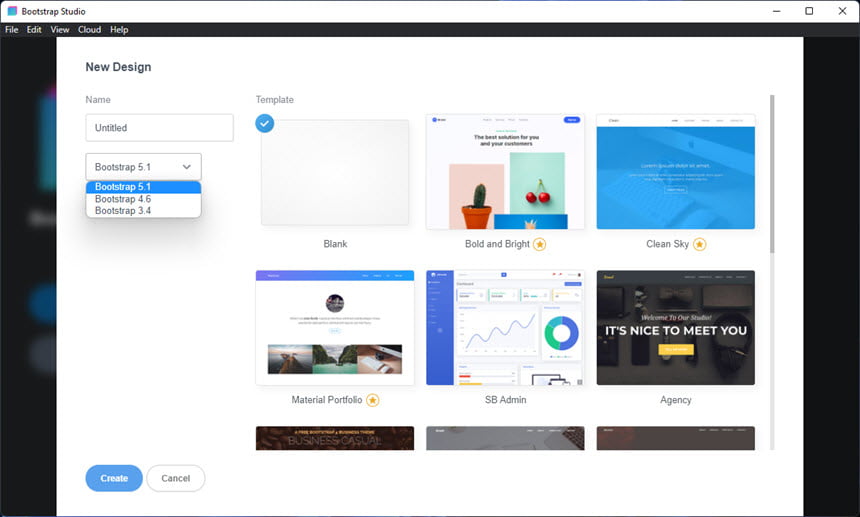
Task: Click the star badge beside Clean Sky
Action: click(699, 244)
